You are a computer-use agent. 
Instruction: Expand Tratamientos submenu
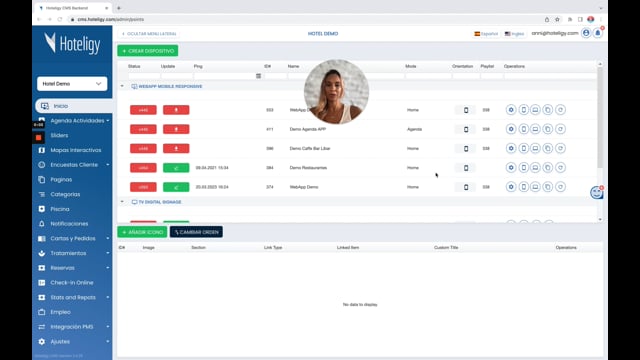108,253
